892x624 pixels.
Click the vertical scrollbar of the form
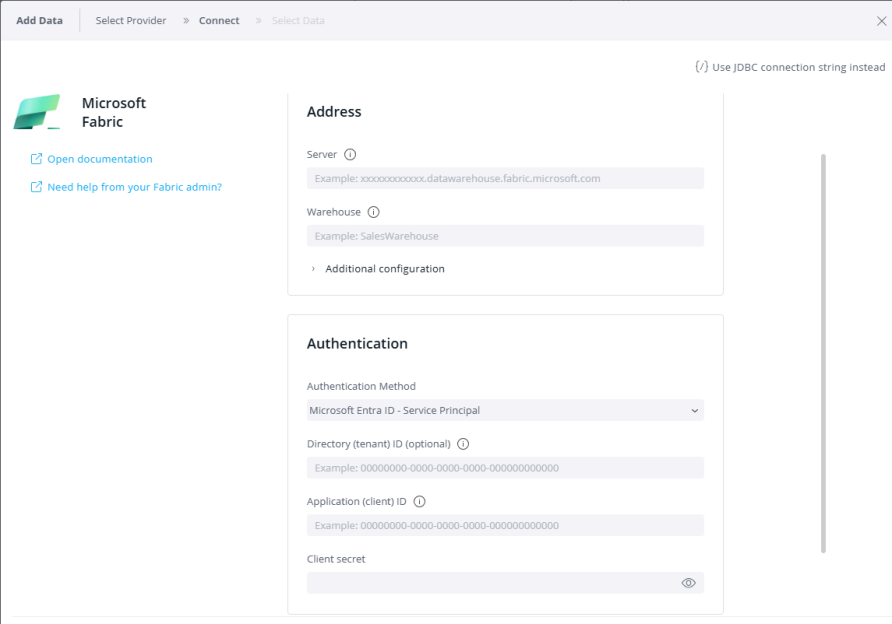(x=823, y=353)
